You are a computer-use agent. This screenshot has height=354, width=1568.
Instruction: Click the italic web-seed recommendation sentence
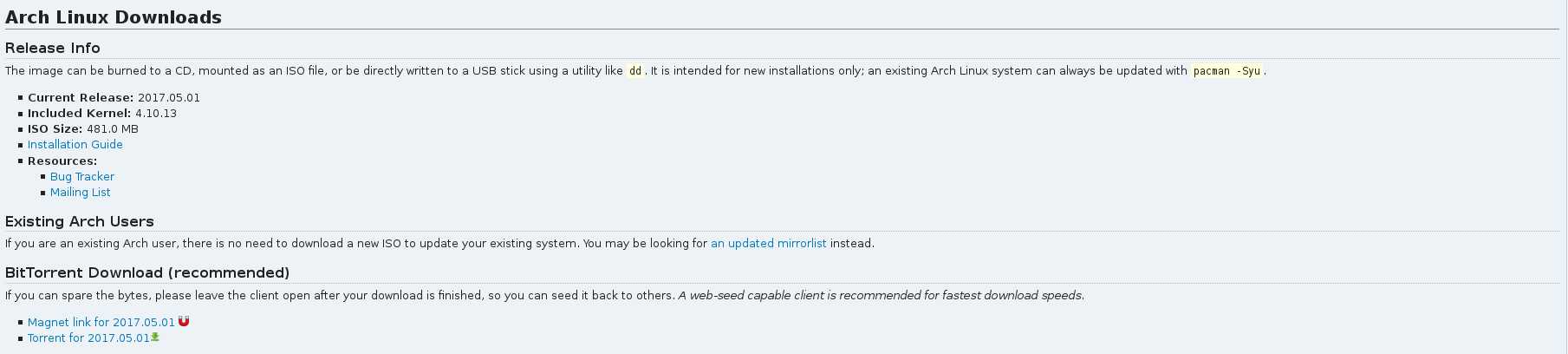tap(881, 296)
